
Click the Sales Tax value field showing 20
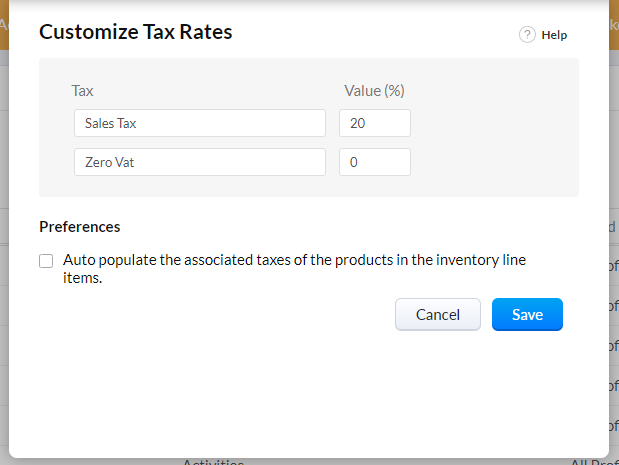click(x=375, y=123)
